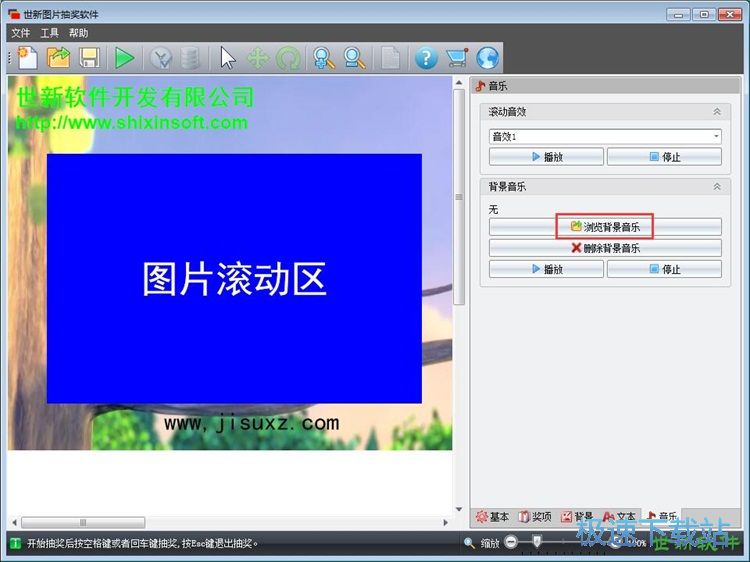Screen dimensions: 750x562
Task: Click 删除背景音乐 to remove music
Action: (605, 248)
